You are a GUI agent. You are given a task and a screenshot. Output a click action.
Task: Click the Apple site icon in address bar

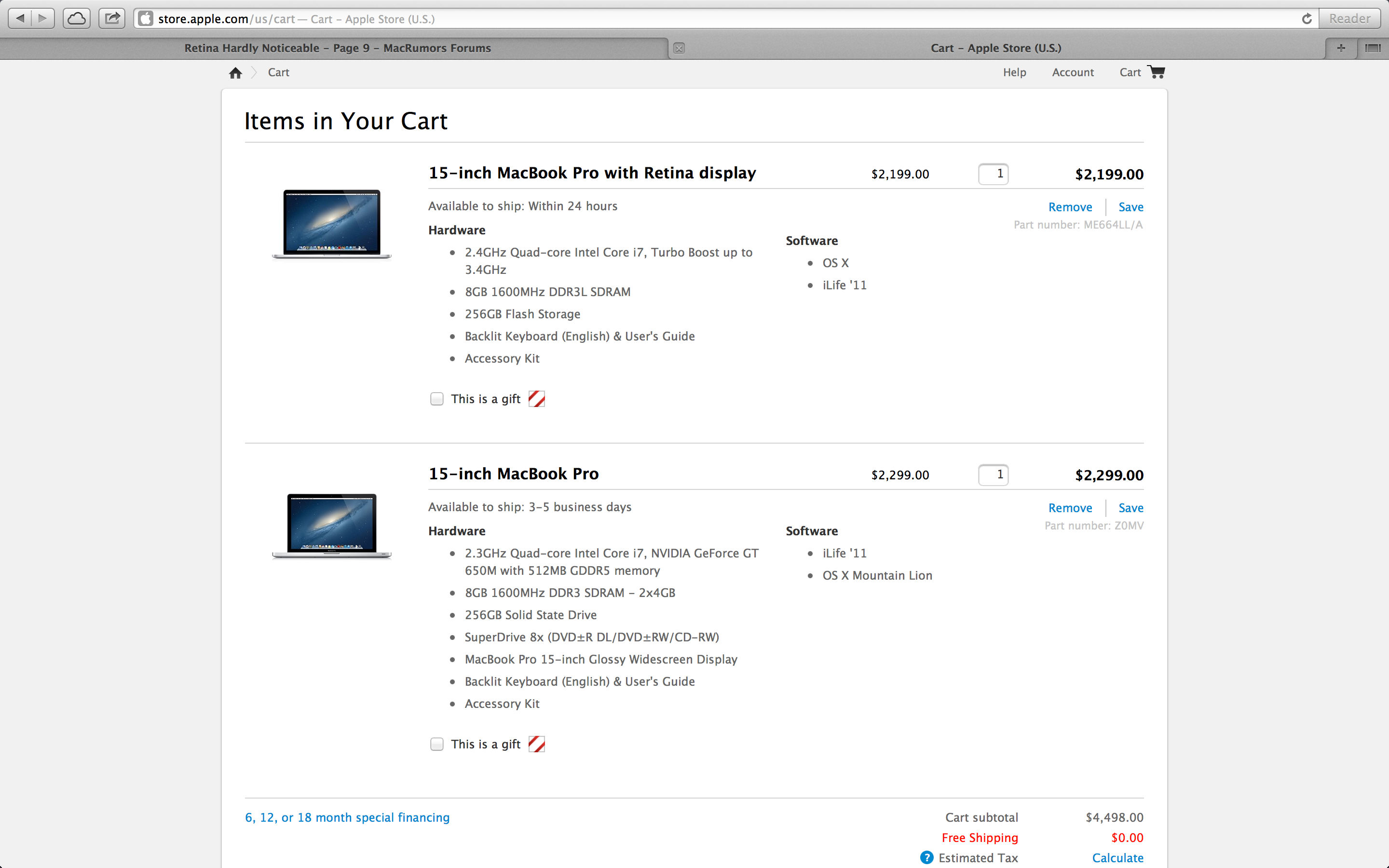(146, 19)
